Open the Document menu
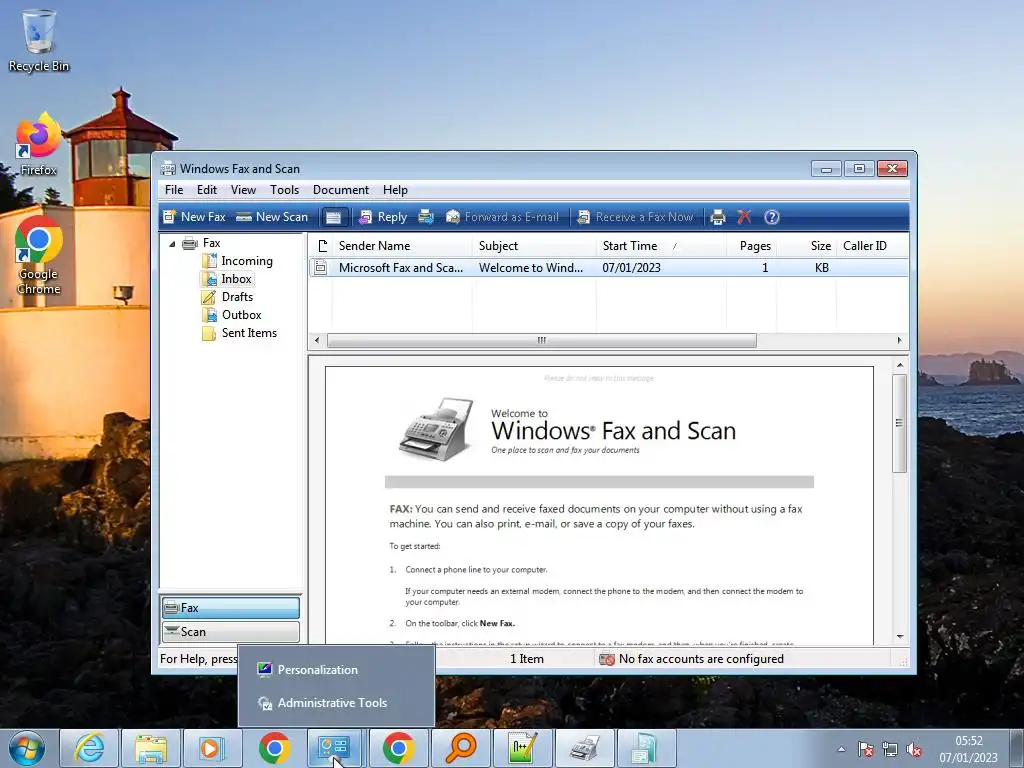Image resolution: width=1024 pixels, height=768 pixels. point(340,190)
